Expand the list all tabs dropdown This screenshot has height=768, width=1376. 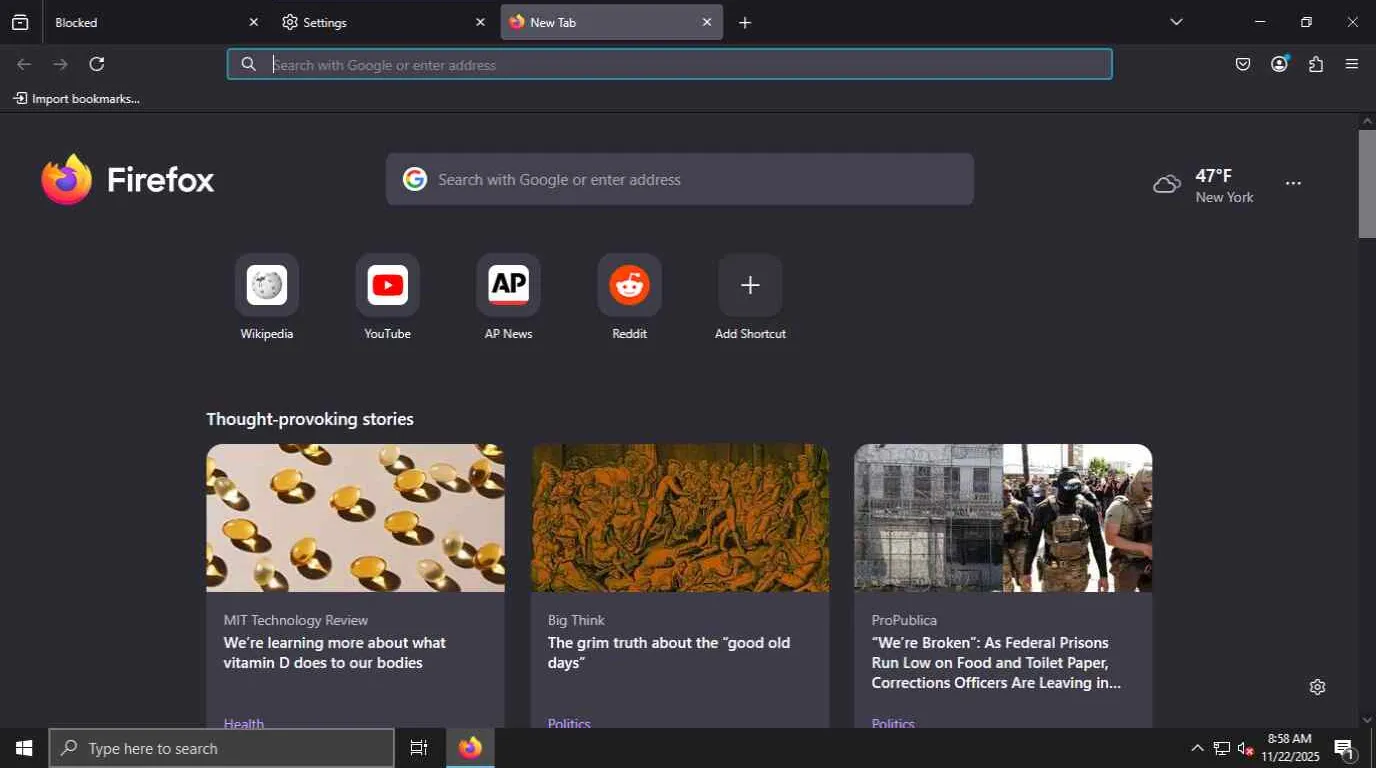click(x=1176, y=22)
